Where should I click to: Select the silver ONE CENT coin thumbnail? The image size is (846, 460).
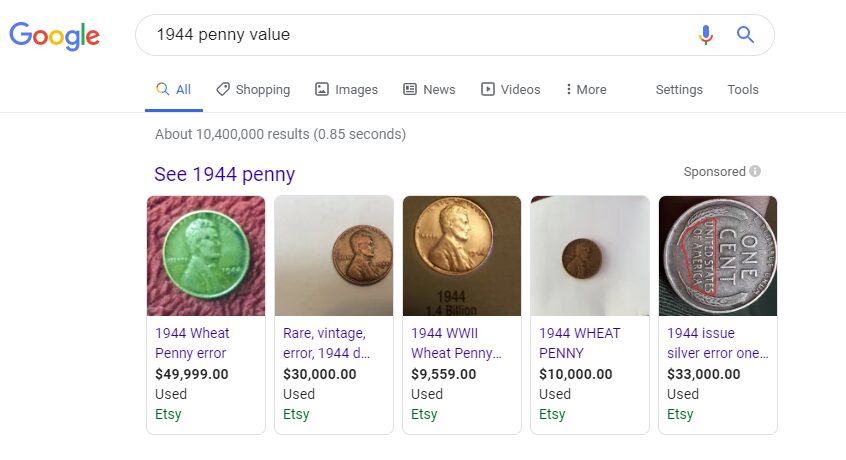pyautogui.click(x=717, y=255)
